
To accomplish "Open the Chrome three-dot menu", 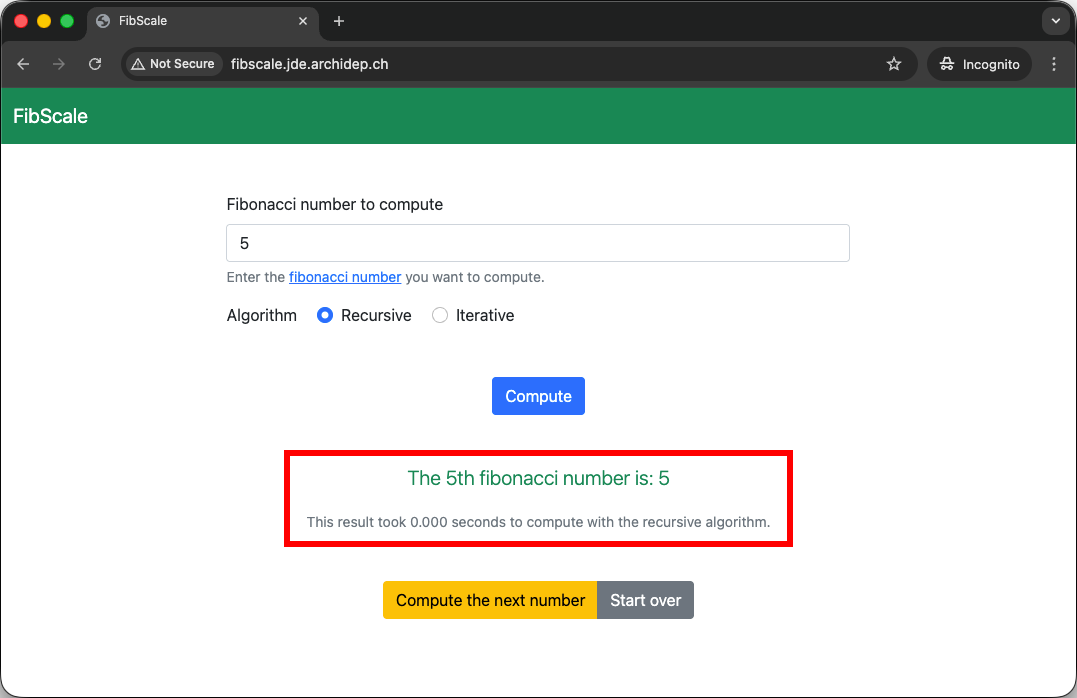I will coord(1054,64).
